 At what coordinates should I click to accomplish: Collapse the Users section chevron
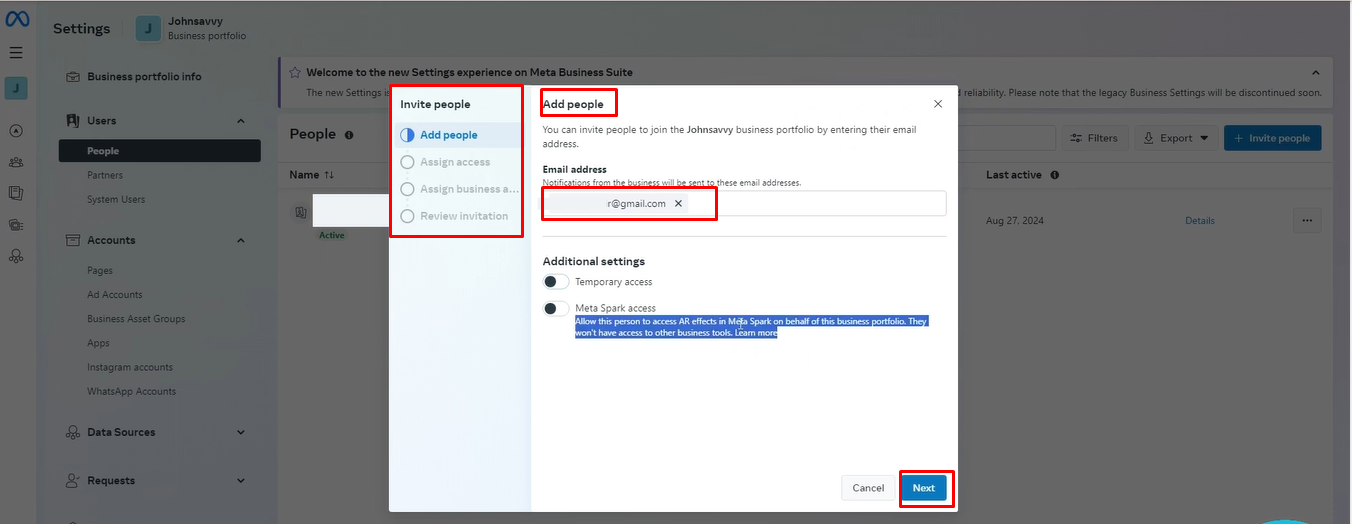241,121
